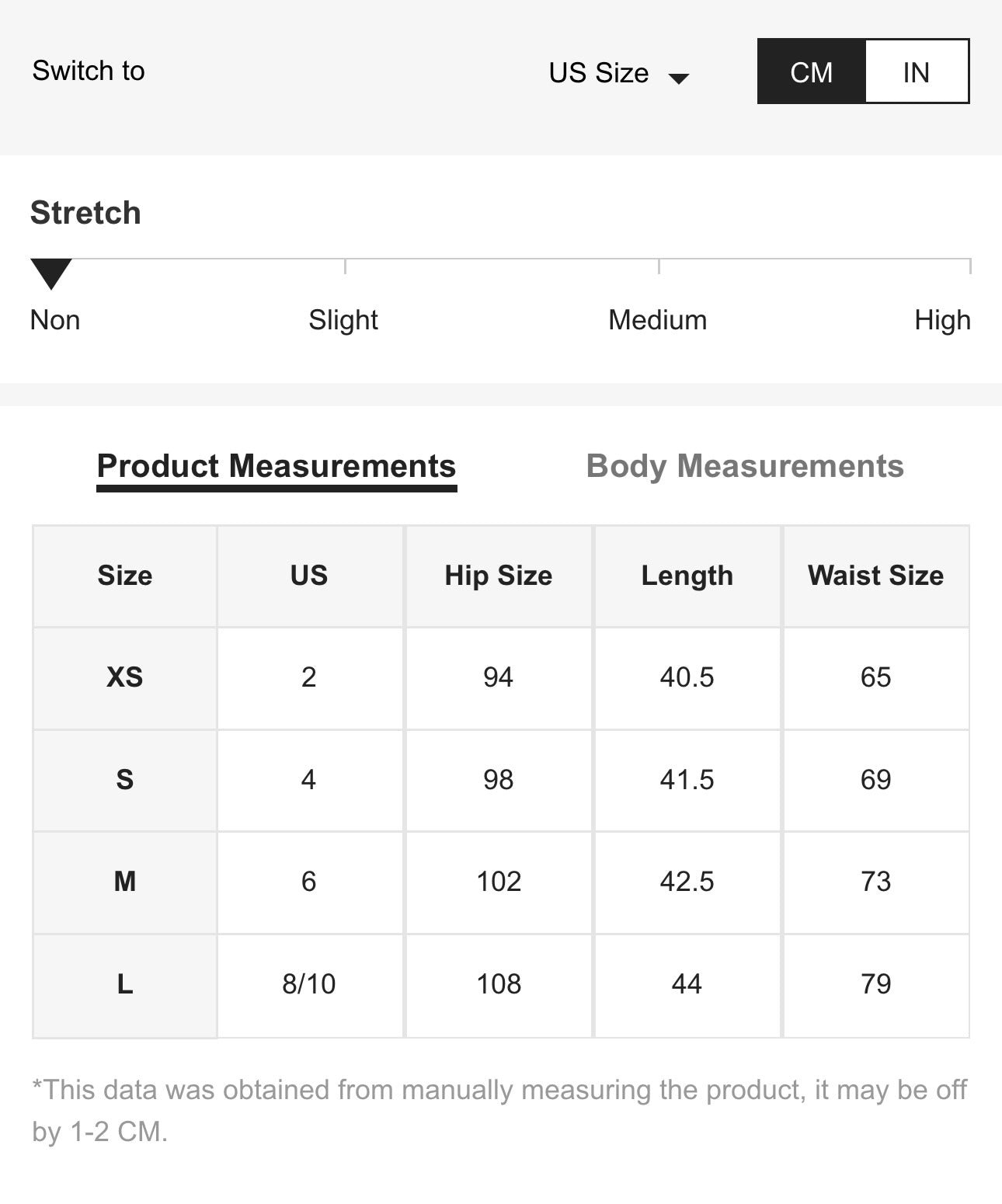Screen dimensions: 1002x1204
Task: Click the Stretch slider triangle marker
Action: click(51, 273)
